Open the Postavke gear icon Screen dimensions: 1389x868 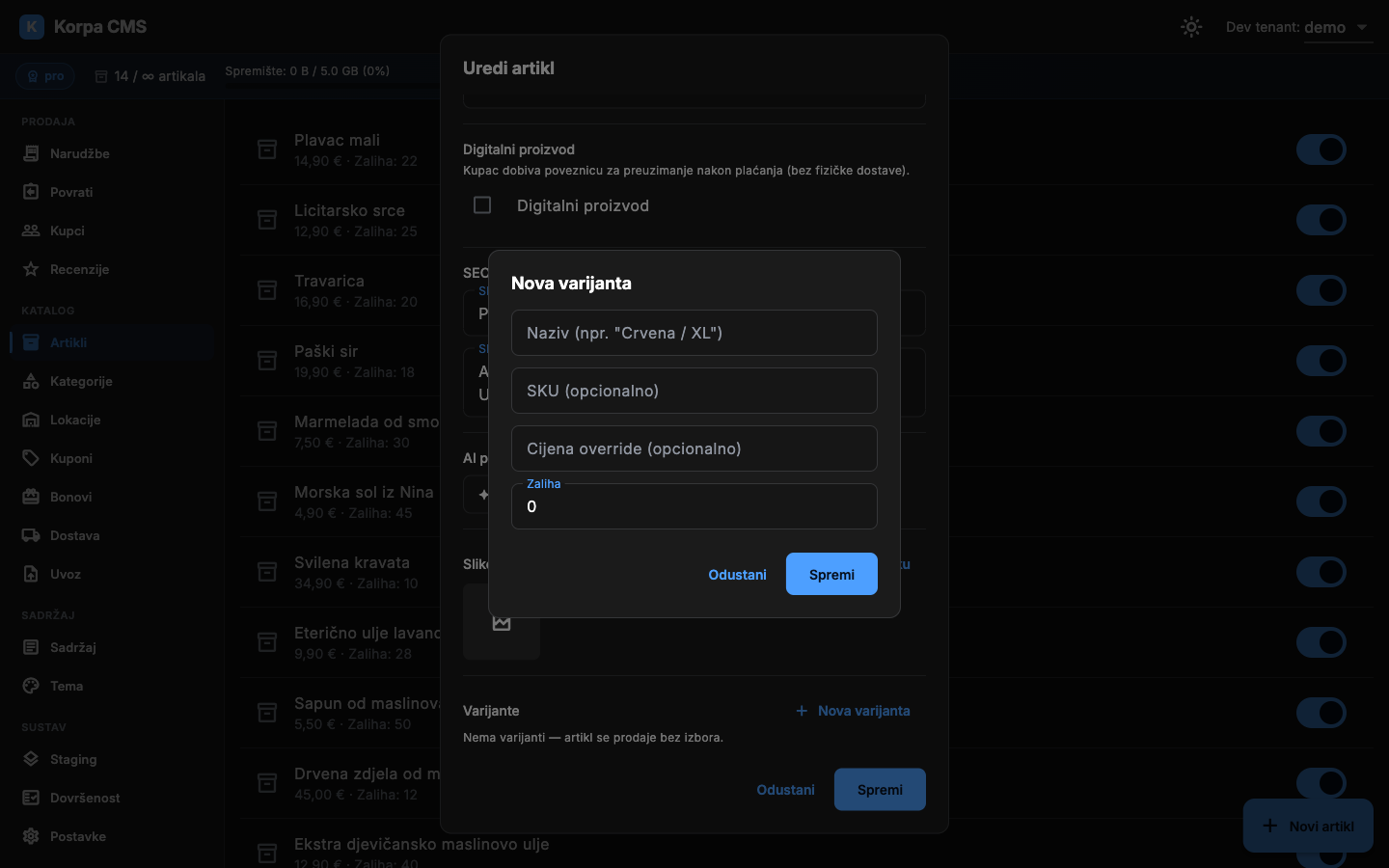tap(31, 836)
